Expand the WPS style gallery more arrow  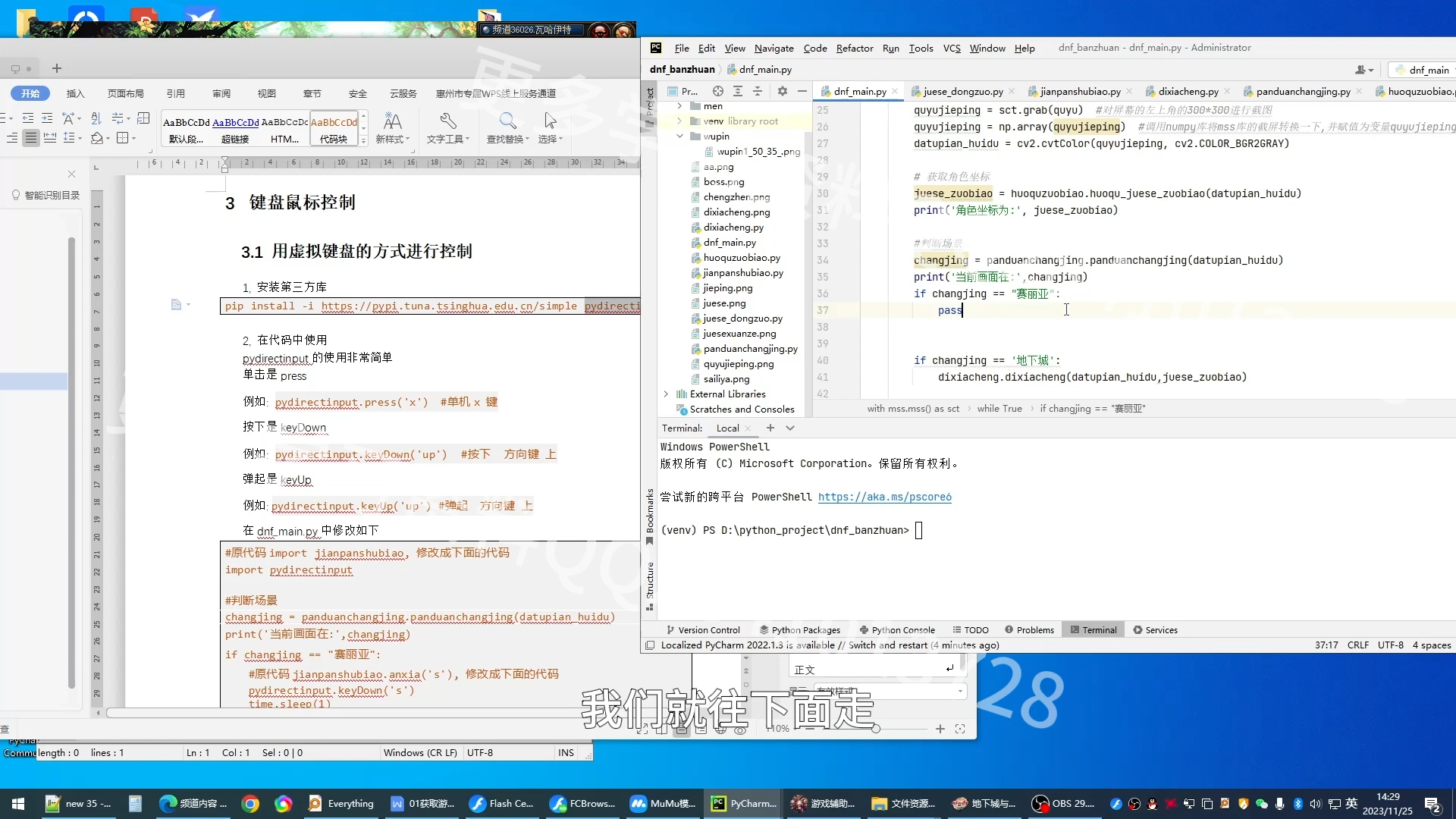[x=364, y=141]
